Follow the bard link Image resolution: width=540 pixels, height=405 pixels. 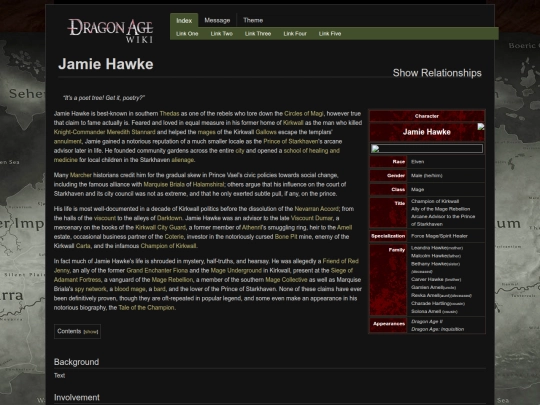click(159, 289)
